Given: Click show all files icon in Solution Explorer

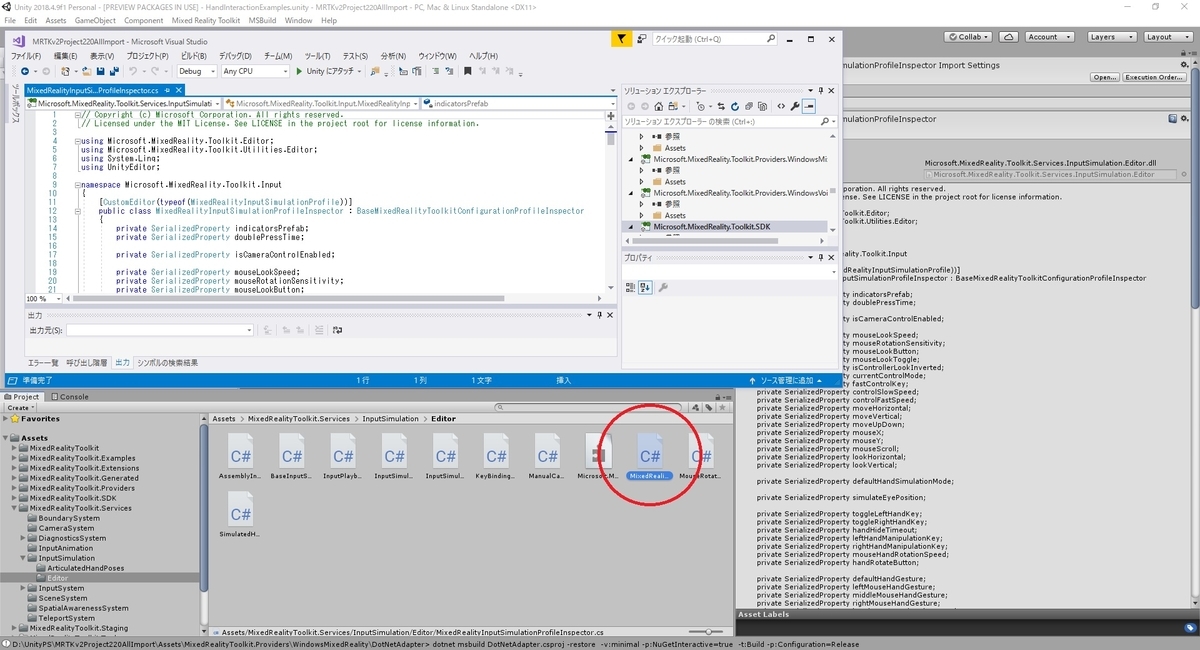Looking at the screenshot, I should (762, 106).
